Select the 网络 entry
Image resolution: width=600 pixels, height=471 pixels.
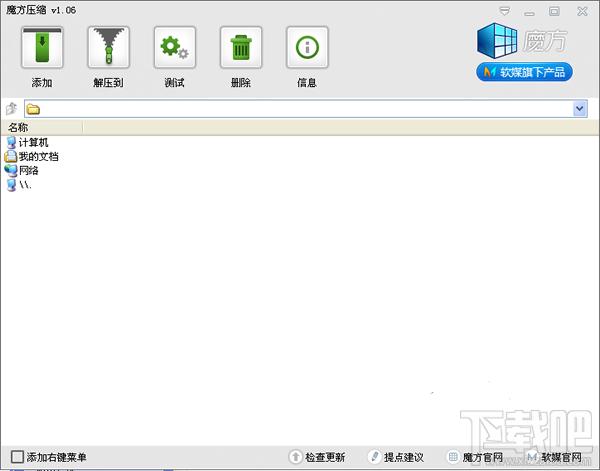click(29, 170)
